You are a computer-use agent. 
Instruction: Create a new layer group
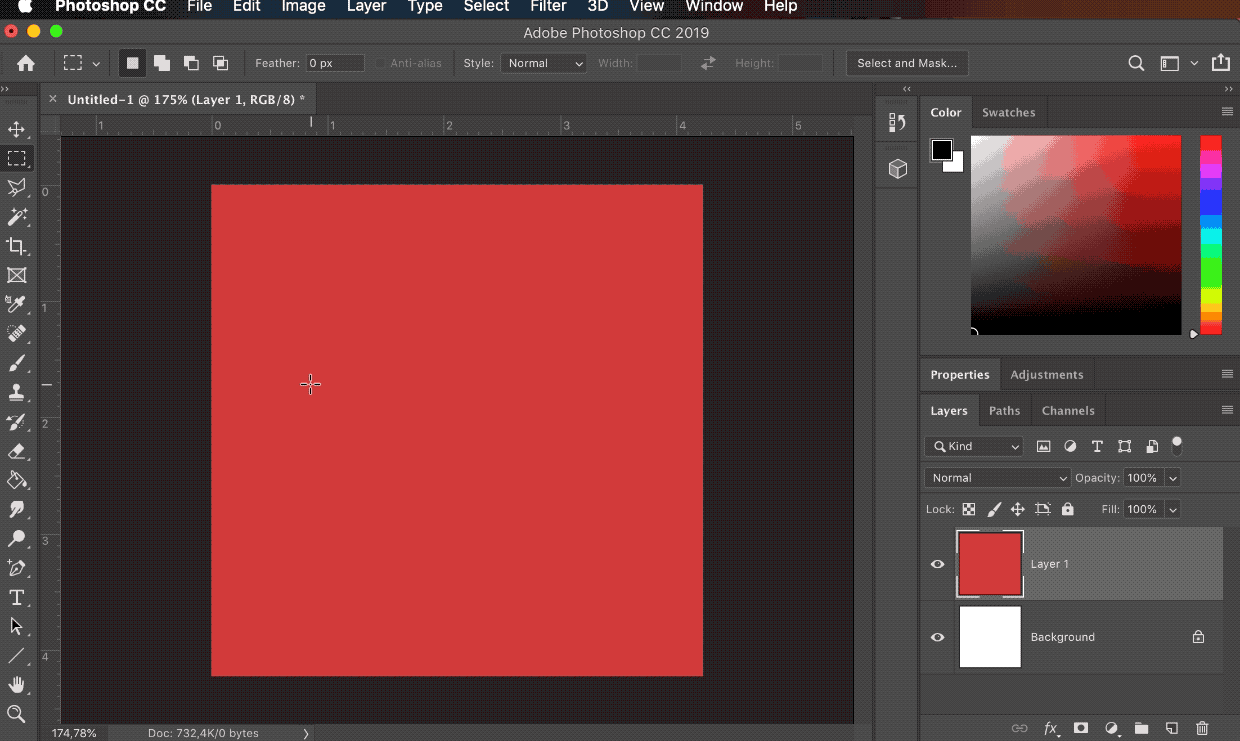(x=1143, y=728)
